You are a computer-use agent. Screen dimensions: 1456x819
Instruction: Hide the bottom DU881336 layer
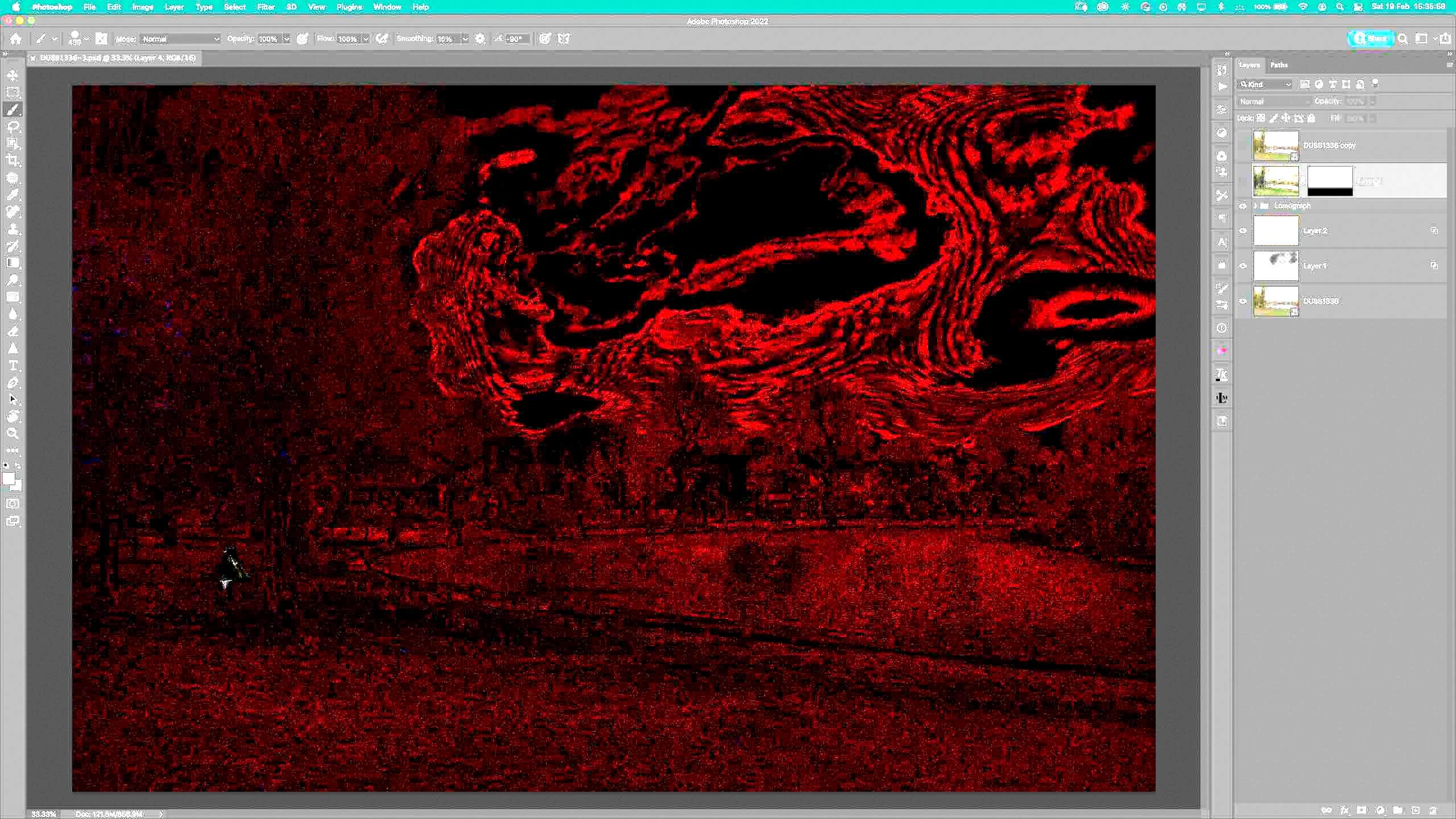1243,301
